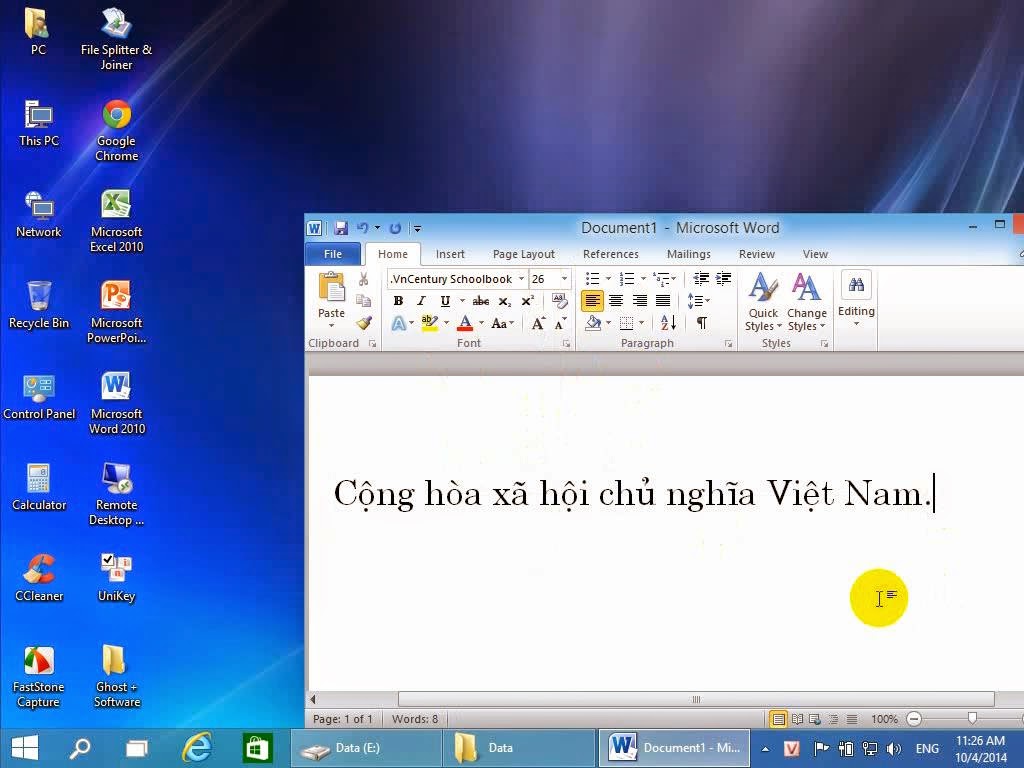The image size is (1024, 768).
Task: Toggle Underline formatting
Action: (x=445, y=301)
